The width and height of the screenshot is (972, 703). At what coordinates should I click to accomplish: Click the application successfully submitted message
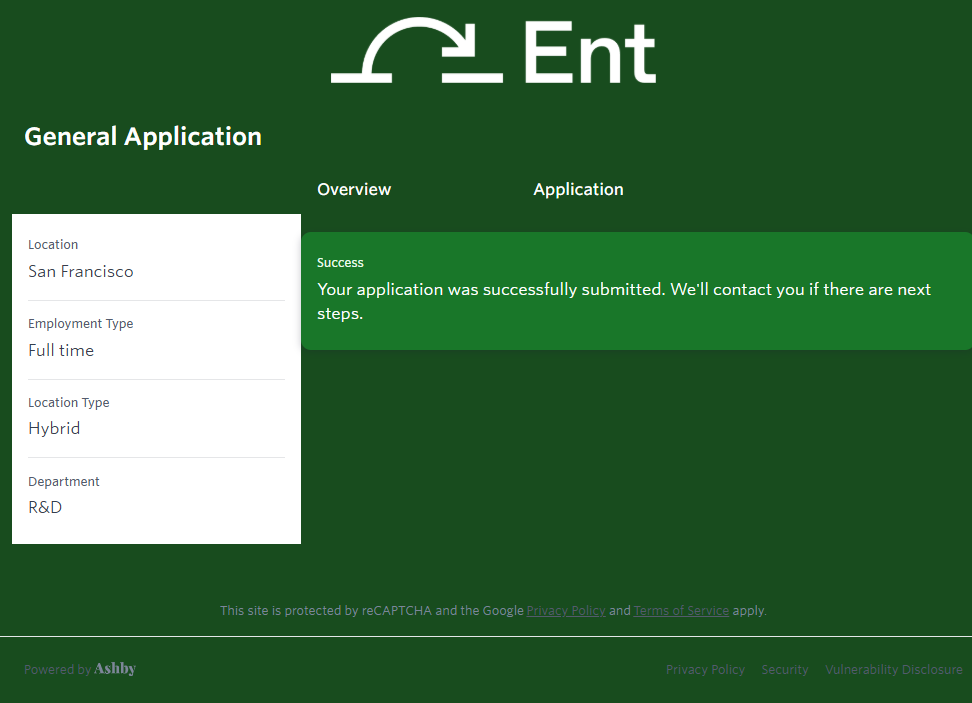(624, 301)
